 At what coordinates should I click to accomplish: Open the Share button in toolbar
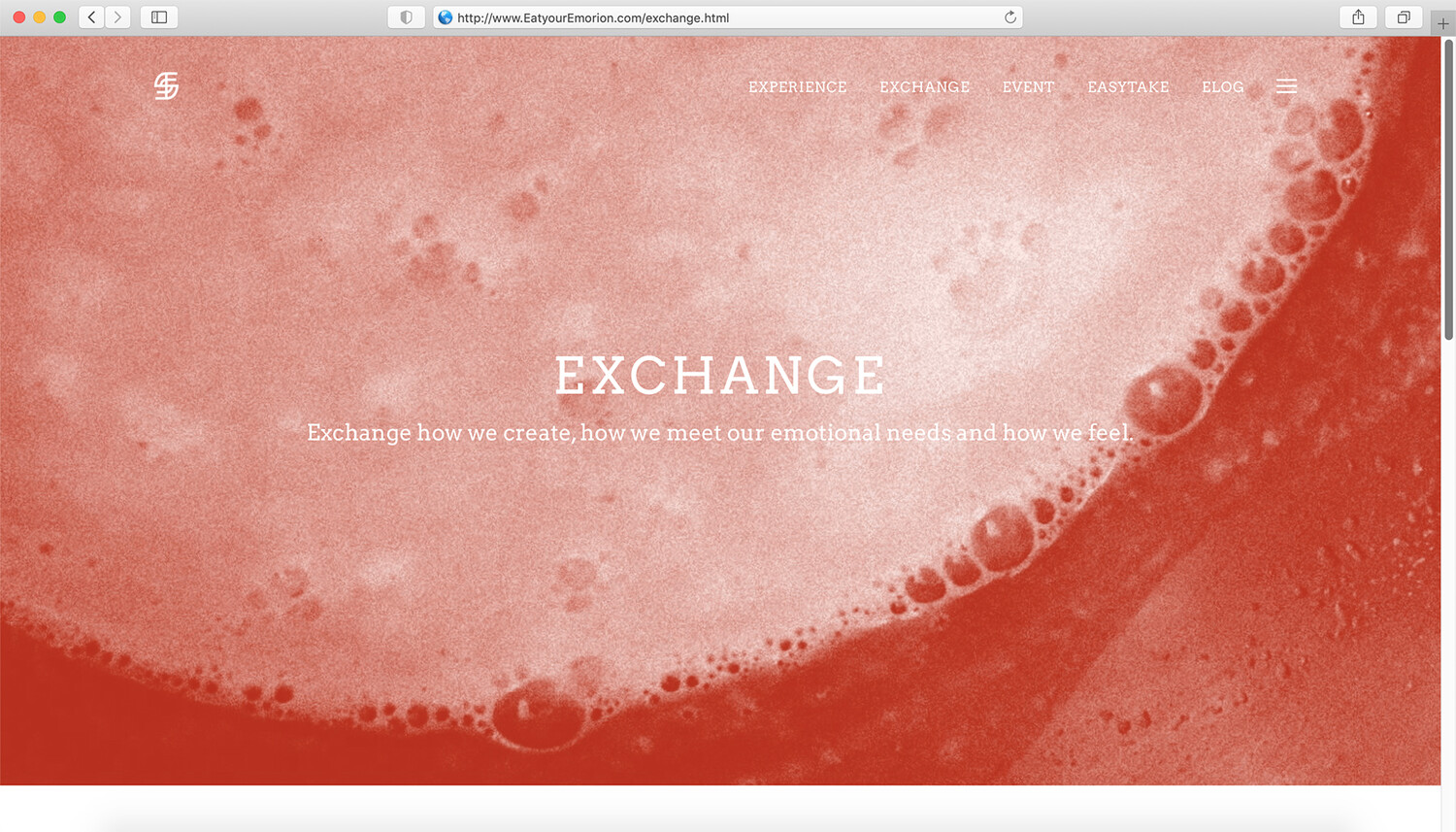(1358, 17)
